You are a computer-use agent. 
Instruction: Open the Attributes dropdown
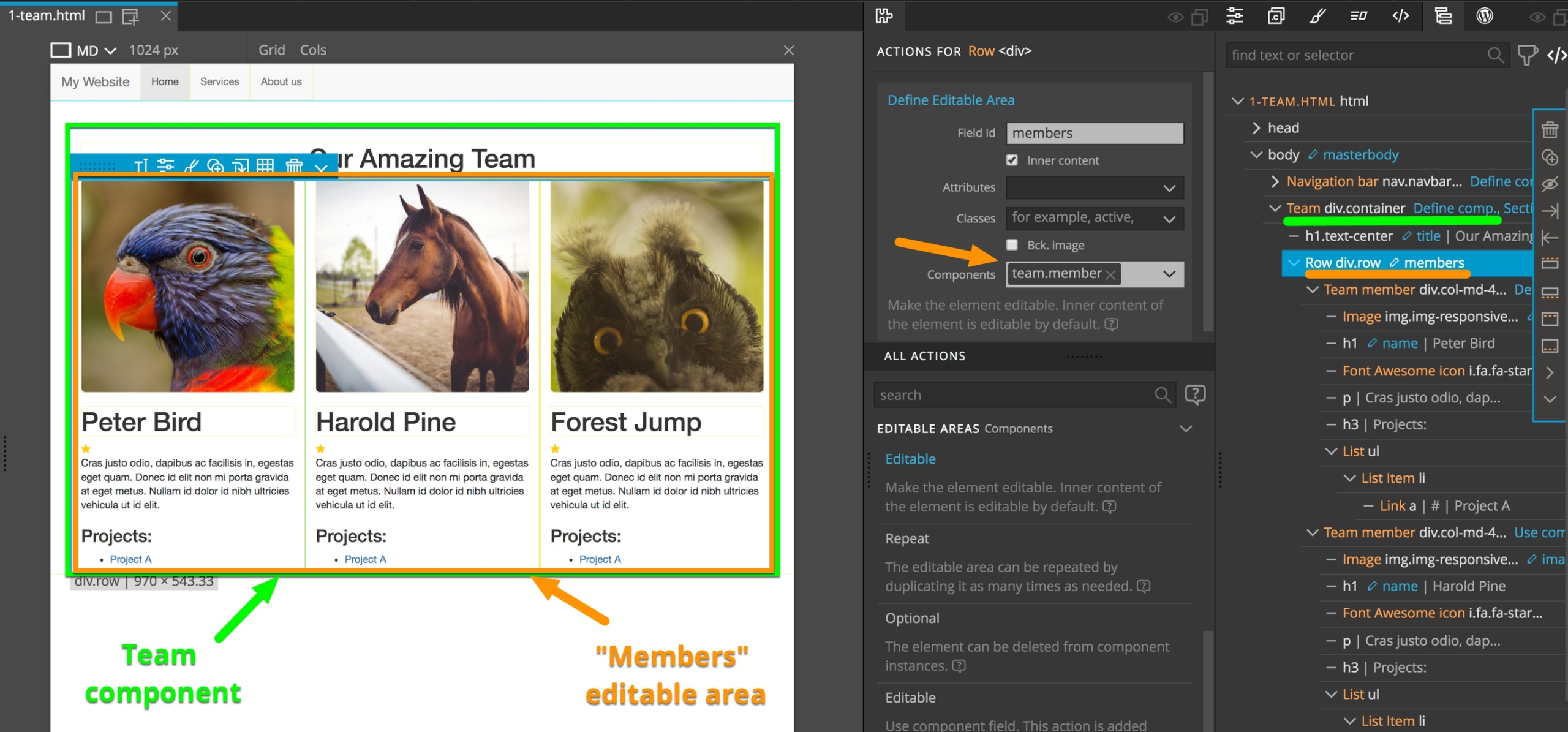tap(1095, 187)
